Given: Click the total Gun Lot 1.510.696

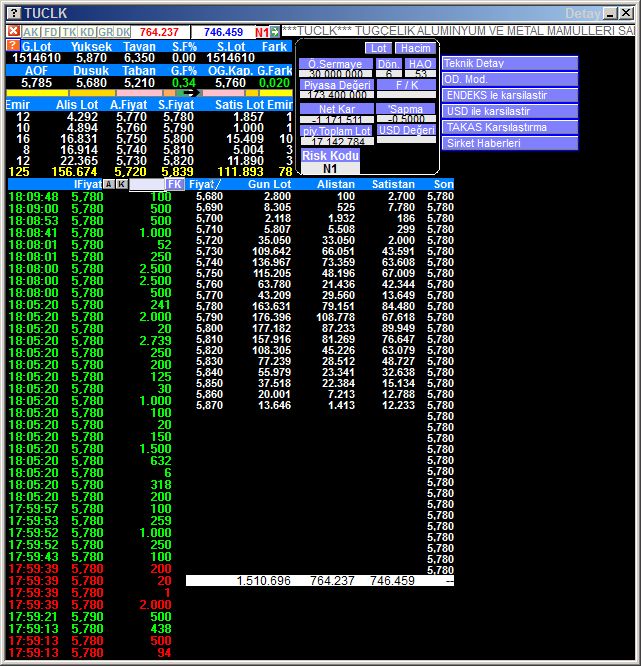Looking at the screenshot, I should [263, 581].
